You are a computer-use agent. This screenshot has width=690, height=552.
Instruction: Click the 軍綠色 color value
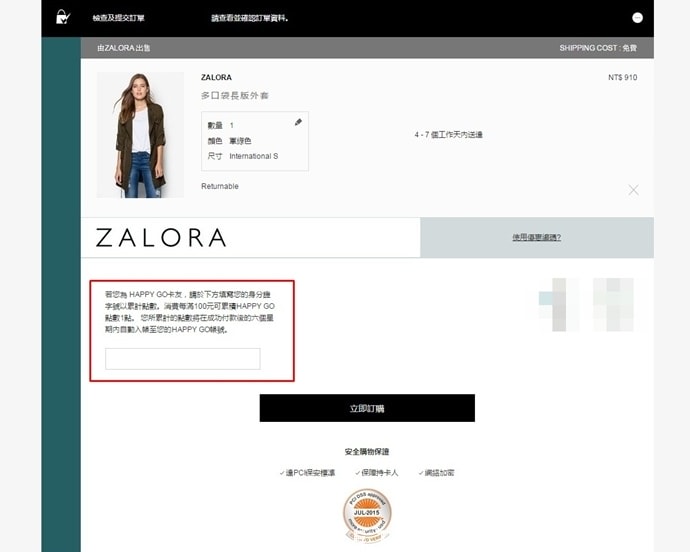point(240,141)
